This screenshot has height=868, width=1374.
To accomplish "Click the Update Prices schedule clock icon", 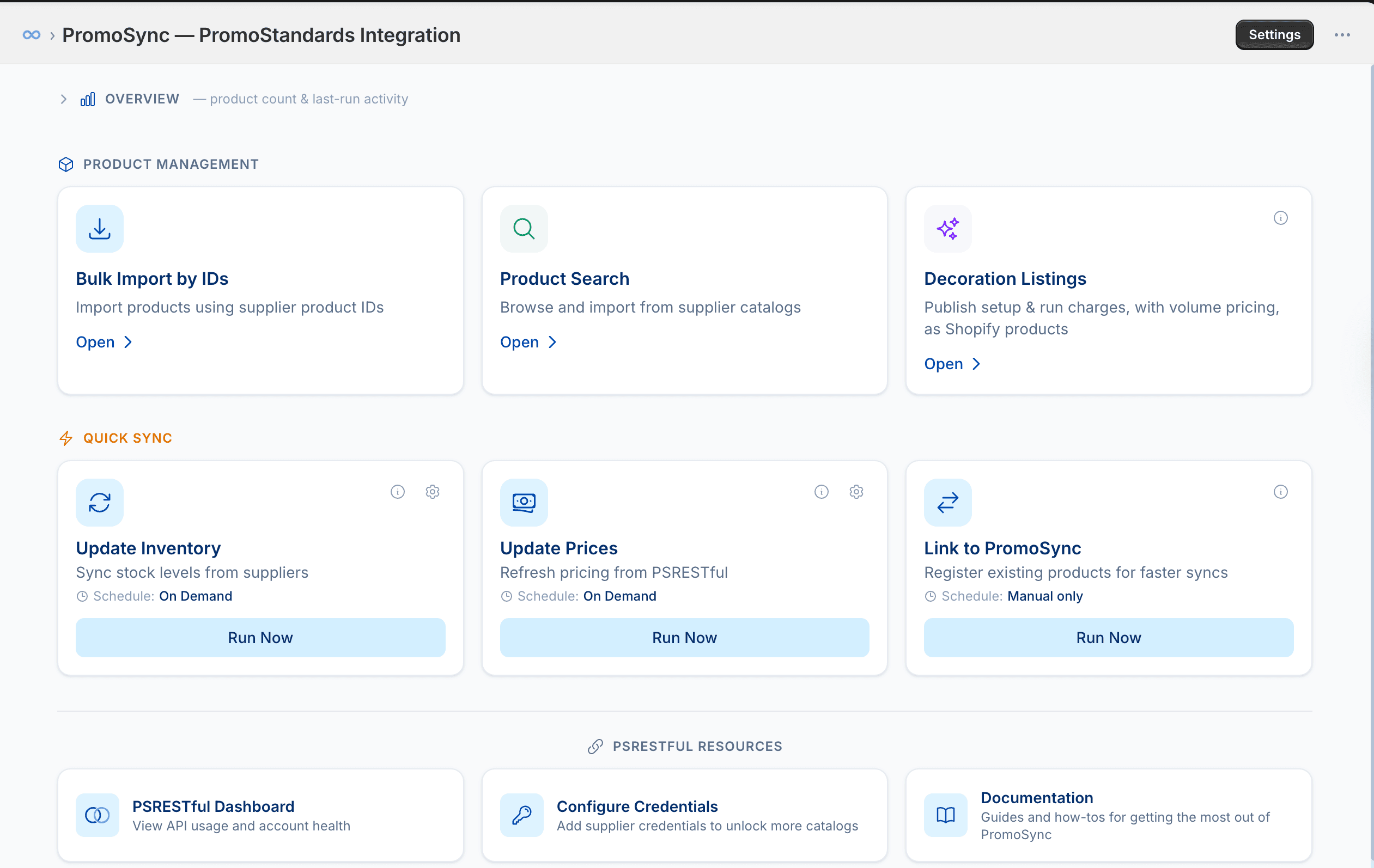I will tap(506, 596).
